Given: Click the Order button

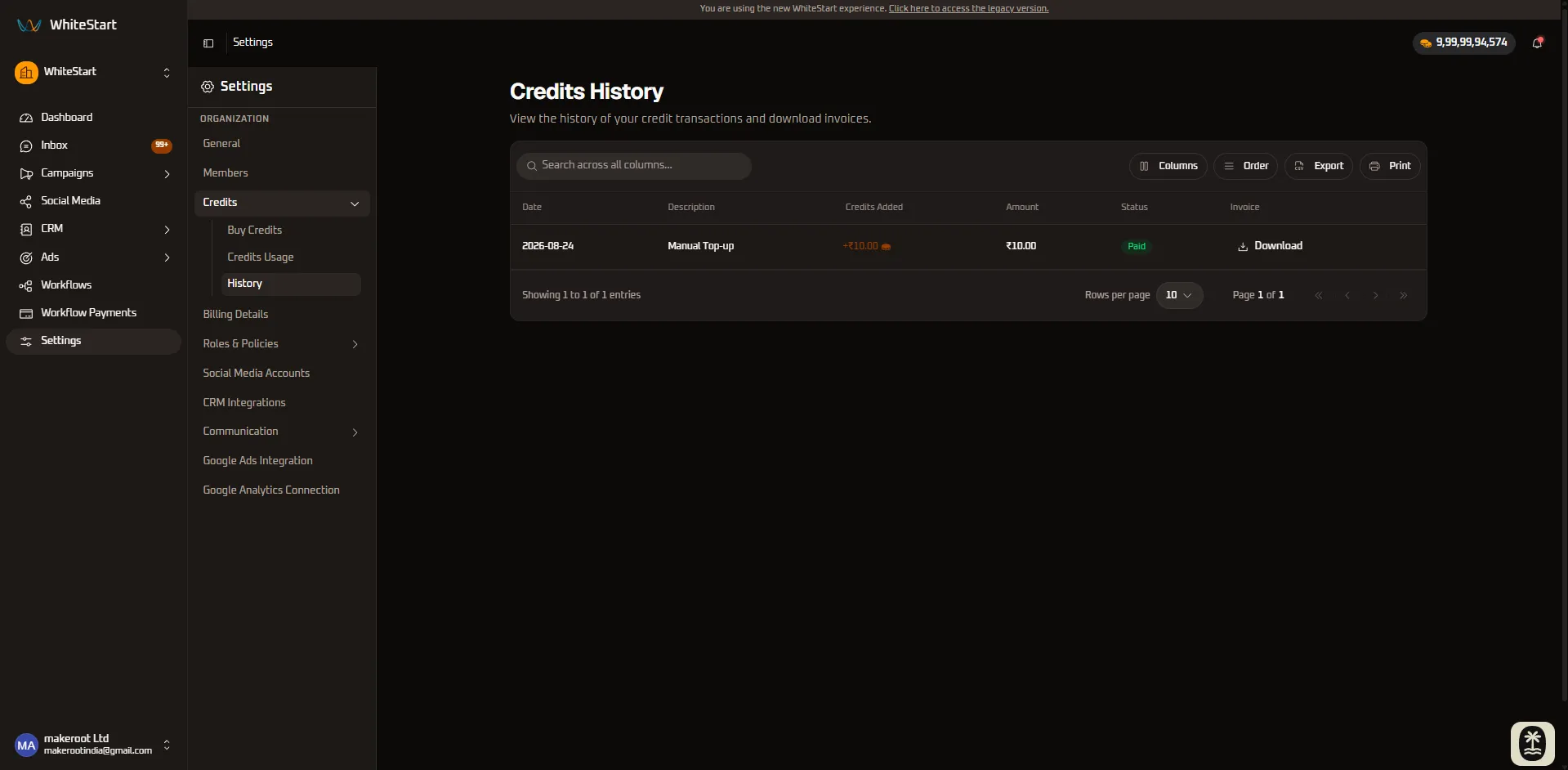Looking at the screenshot, I should [1246, 166].
